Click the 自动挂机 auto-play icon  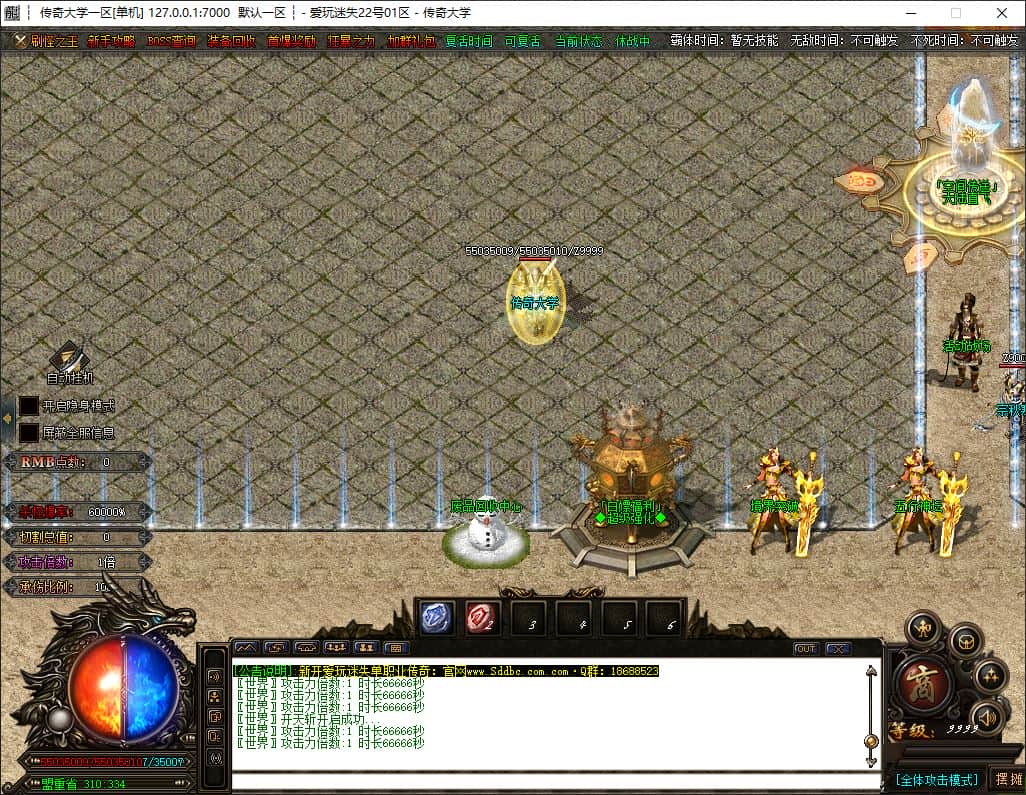(x=70, y=362)
